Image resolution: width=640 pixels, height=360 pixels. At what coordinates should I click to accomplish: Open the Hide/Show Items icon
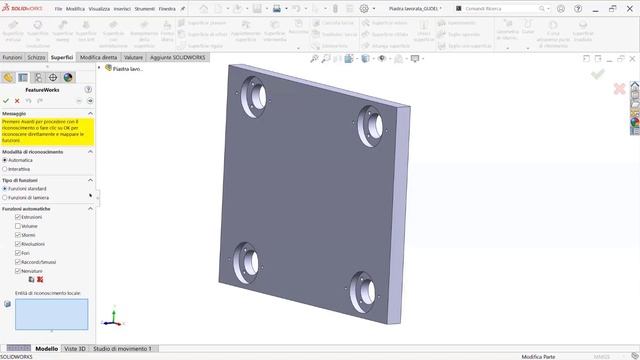click(382, 59)
